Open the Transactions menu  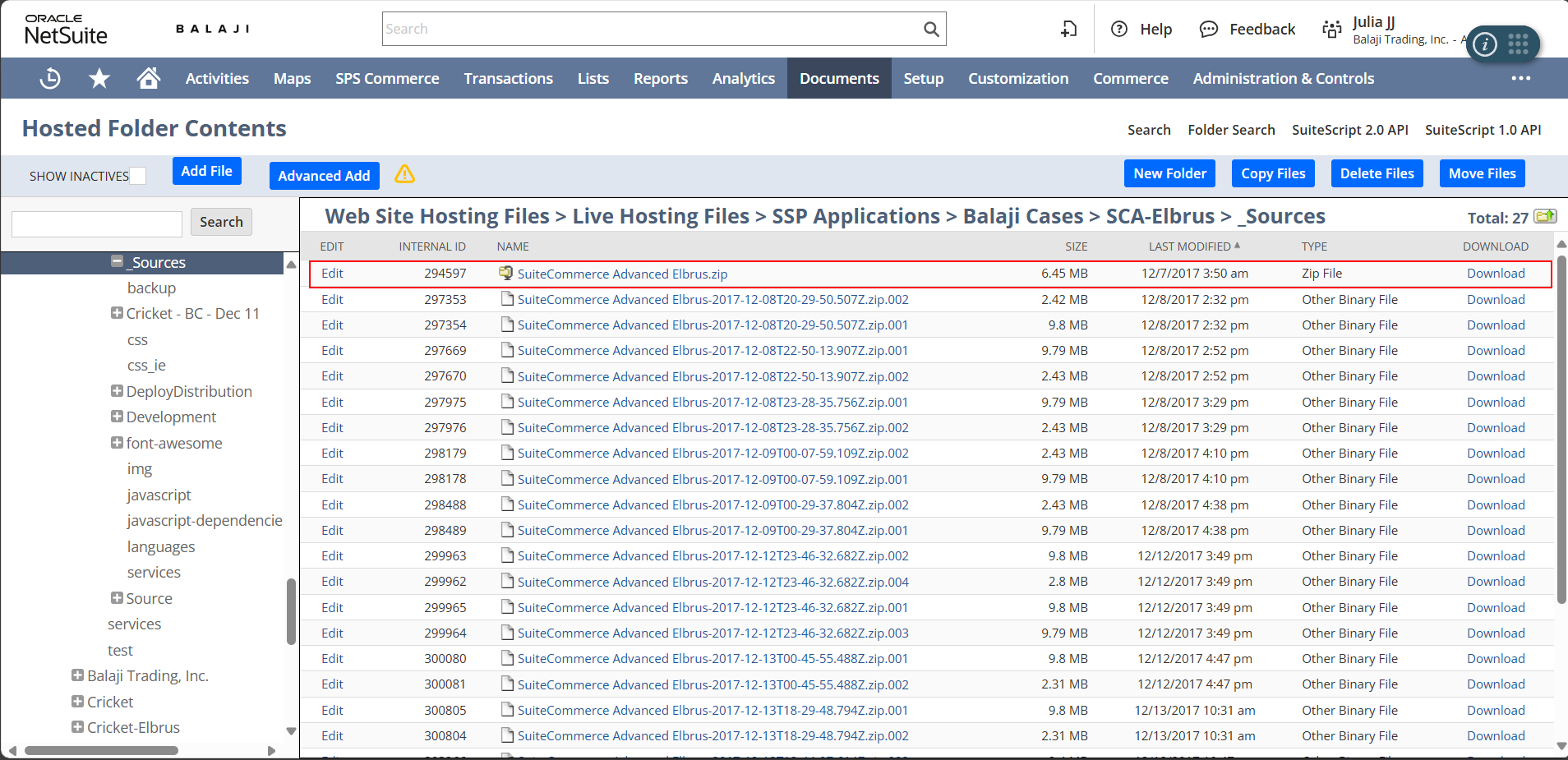click(x=508, y=78)
